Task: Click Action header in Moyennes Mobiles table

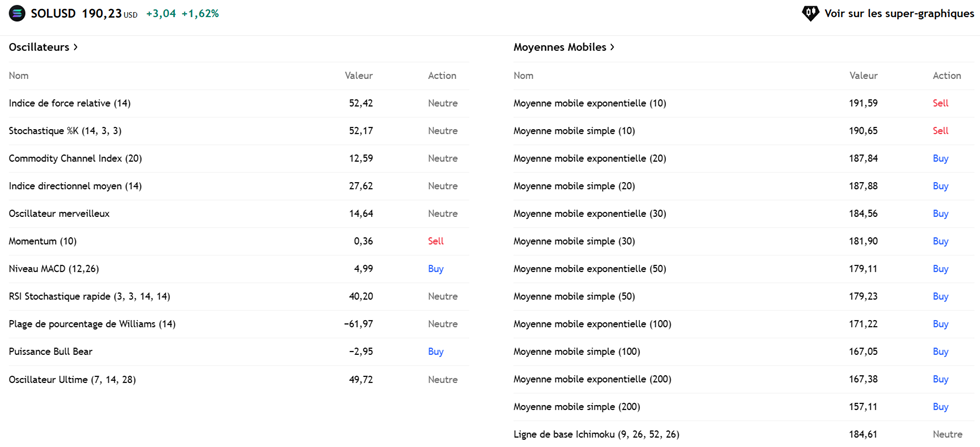Action: pos(946,76)
